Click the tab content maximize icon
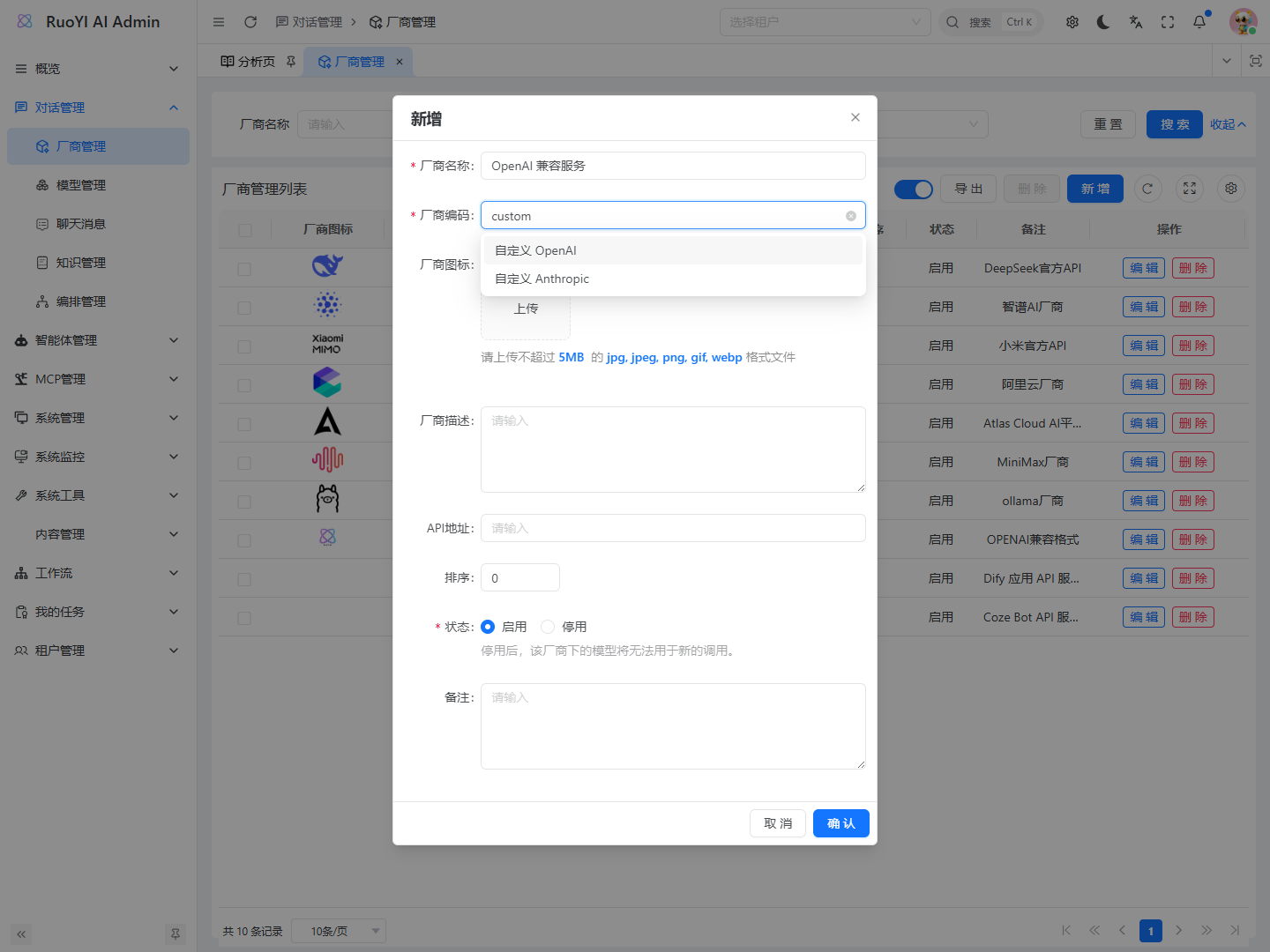The height and width of the screenshot is (952, 1270). click(x=1256, y=61)
